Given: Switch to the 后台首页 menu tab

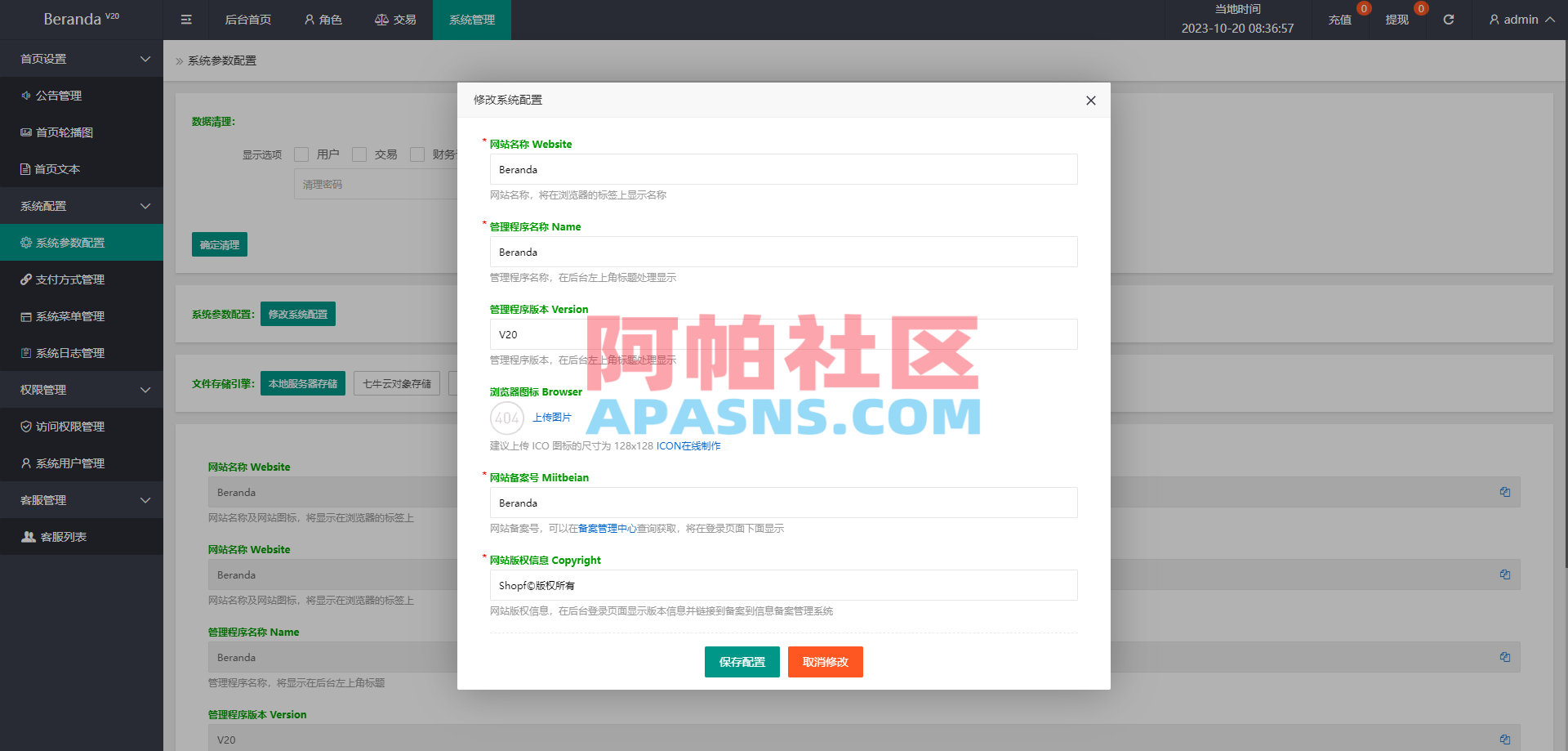Looking at the screenshot, I should (247, 20).
